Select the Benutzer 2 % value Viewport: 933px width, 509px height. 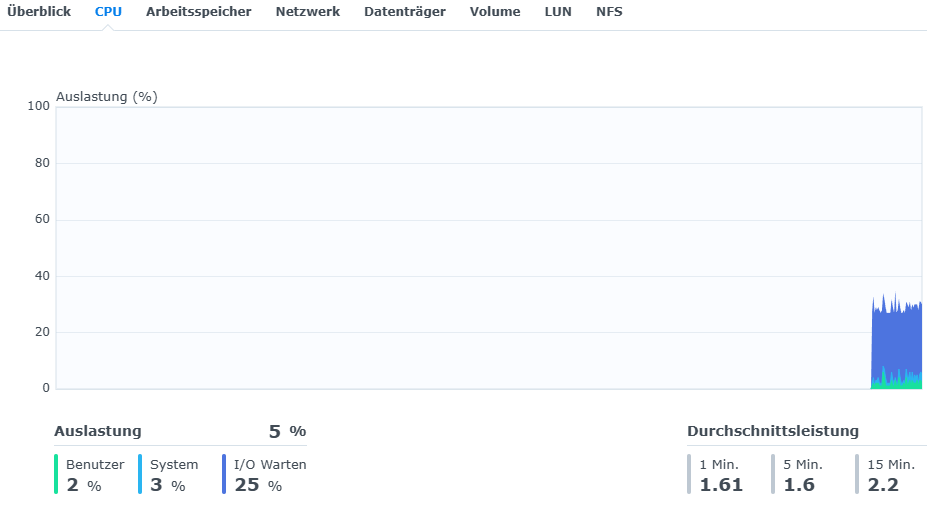point(84,486)
